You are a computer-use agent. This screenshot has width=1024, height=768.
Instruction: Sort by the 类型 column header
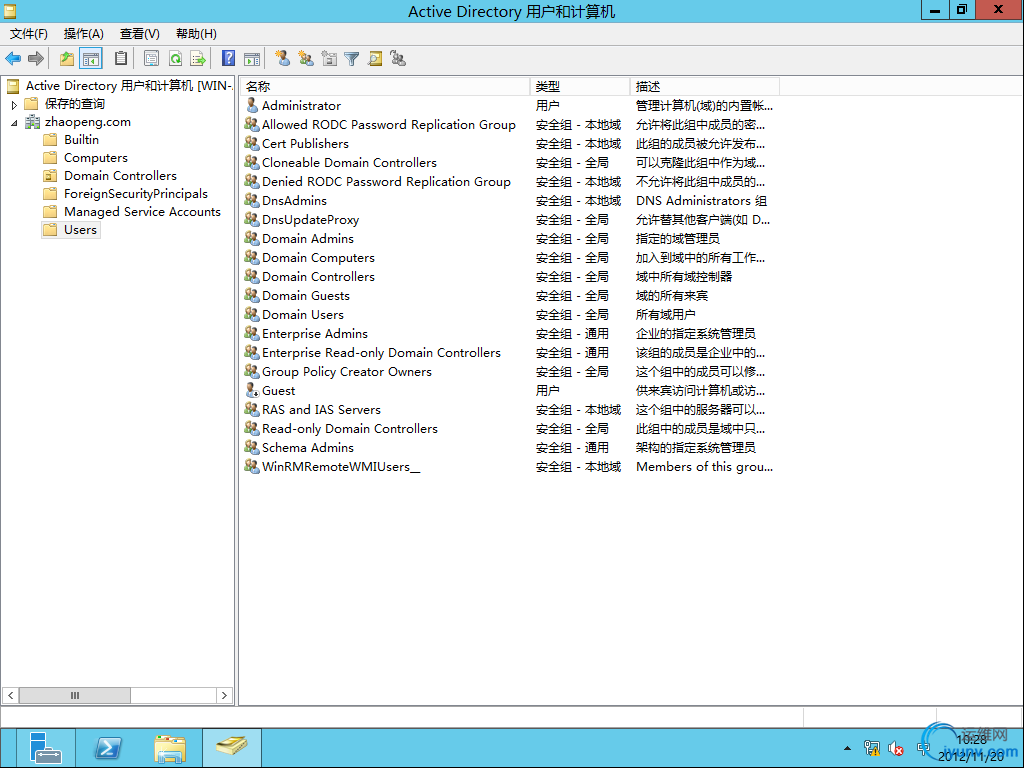coord(580,86)
